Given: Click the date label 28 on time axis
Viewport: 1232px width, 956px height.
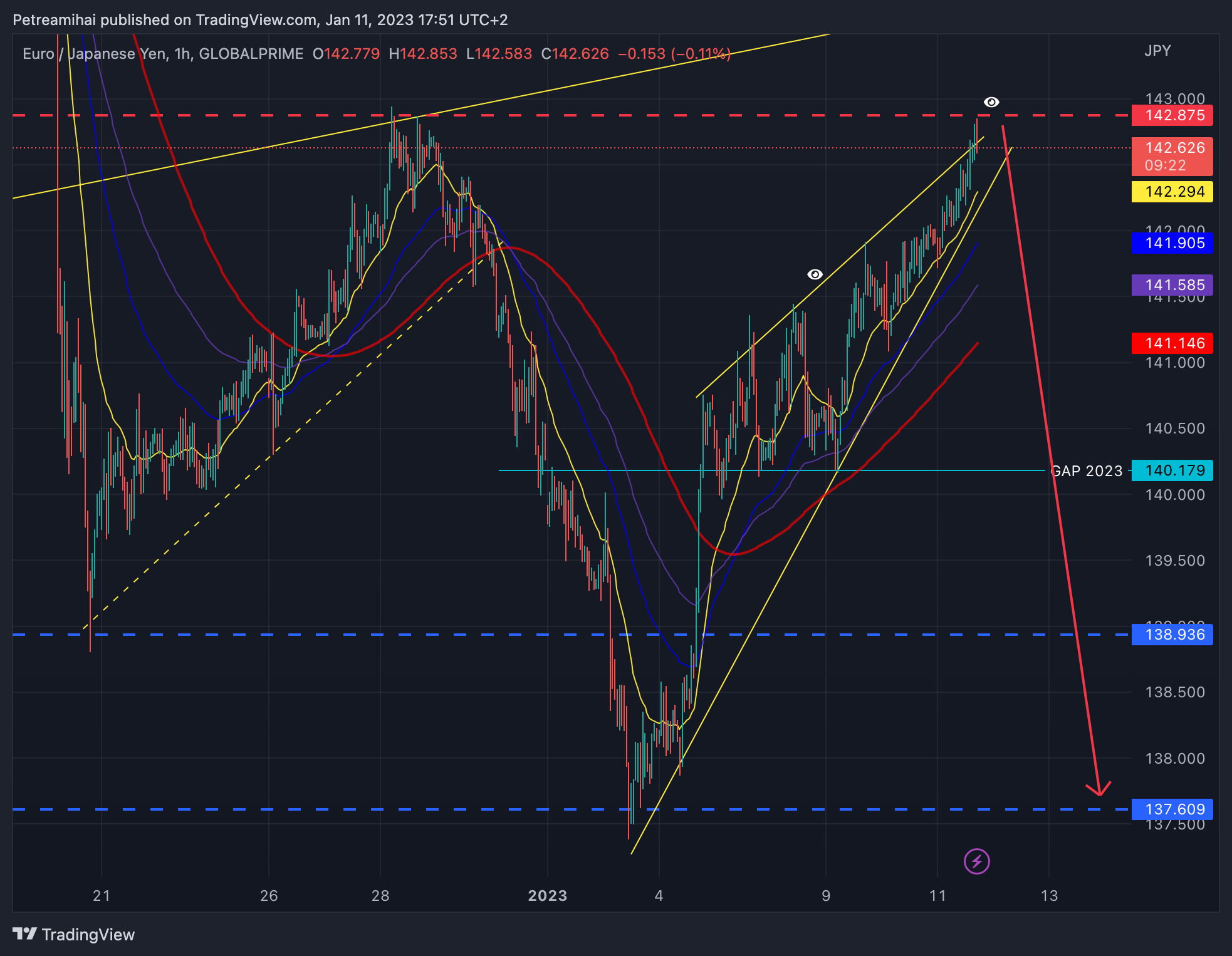Looking at the screenshot, I should pyautogui.click(x=380, y=896).
